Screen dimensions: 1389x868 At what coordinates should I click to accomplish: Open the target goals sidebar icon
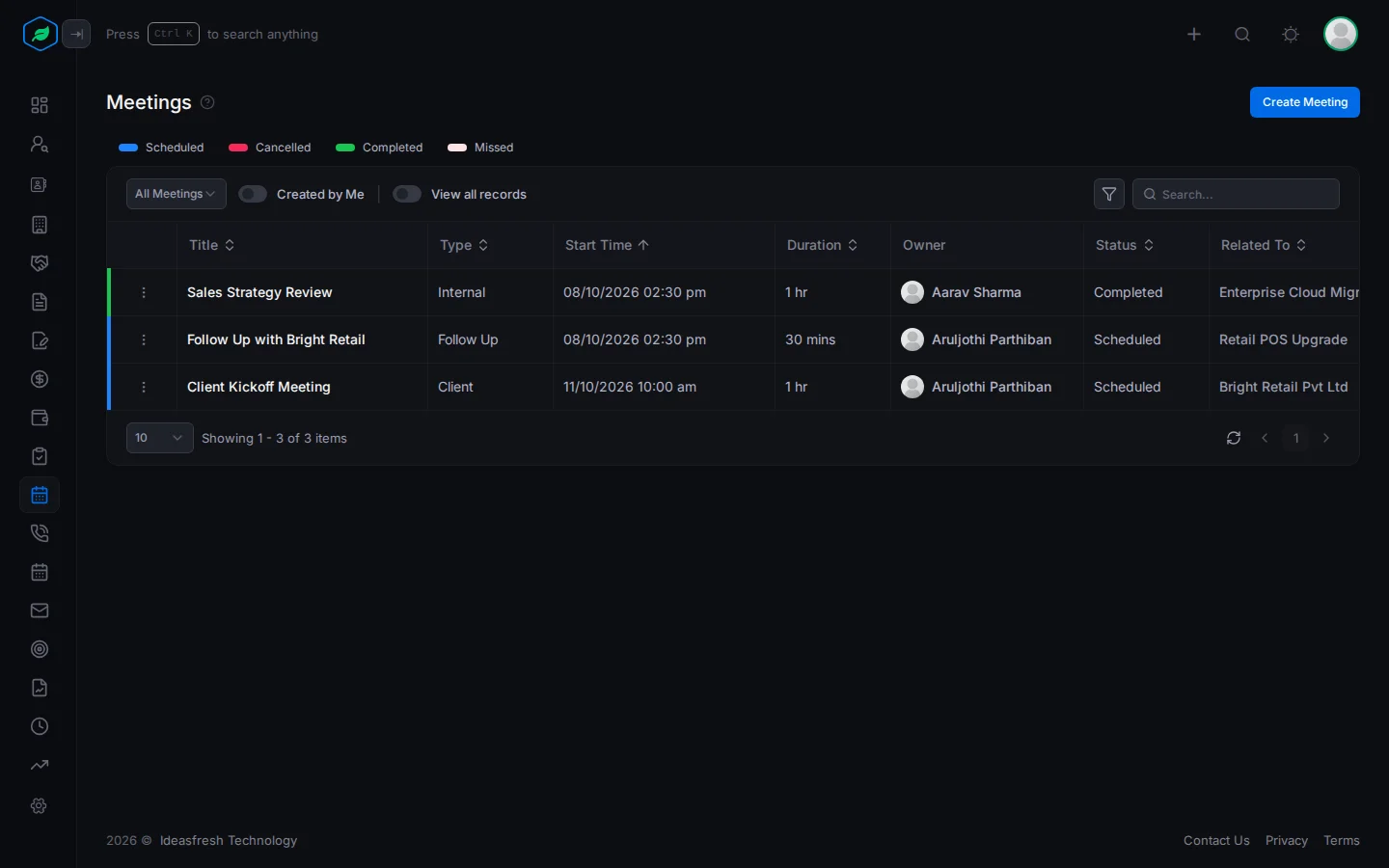coord(40,649)
